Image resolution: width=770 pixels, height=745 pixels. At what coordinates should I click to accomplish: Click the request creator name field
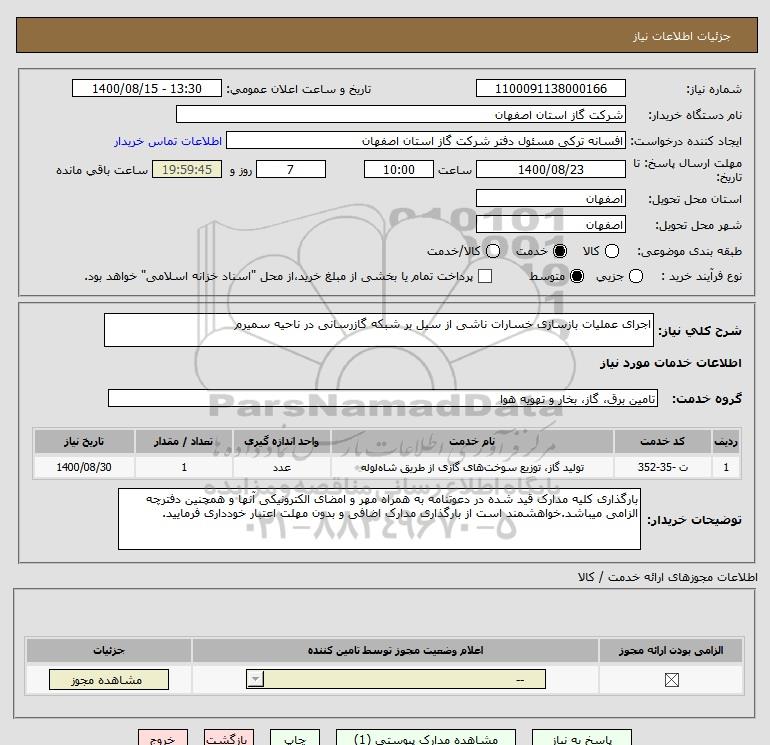pos(426,141)
